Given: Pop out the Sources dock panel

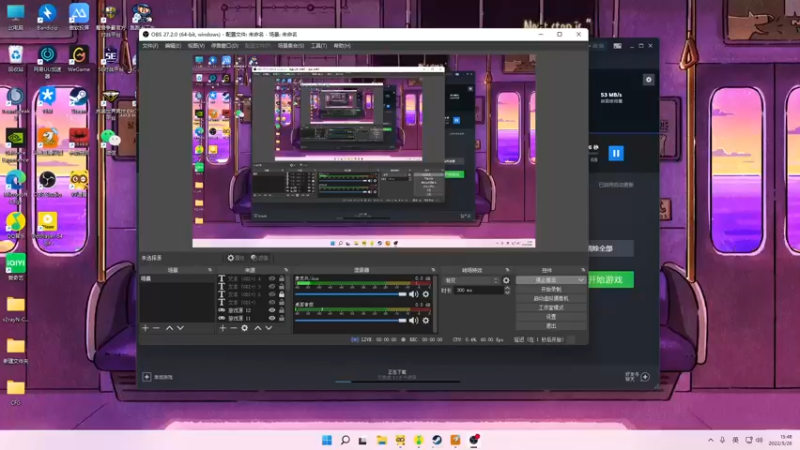Looking at the screenshot, I should pos(286,270).
